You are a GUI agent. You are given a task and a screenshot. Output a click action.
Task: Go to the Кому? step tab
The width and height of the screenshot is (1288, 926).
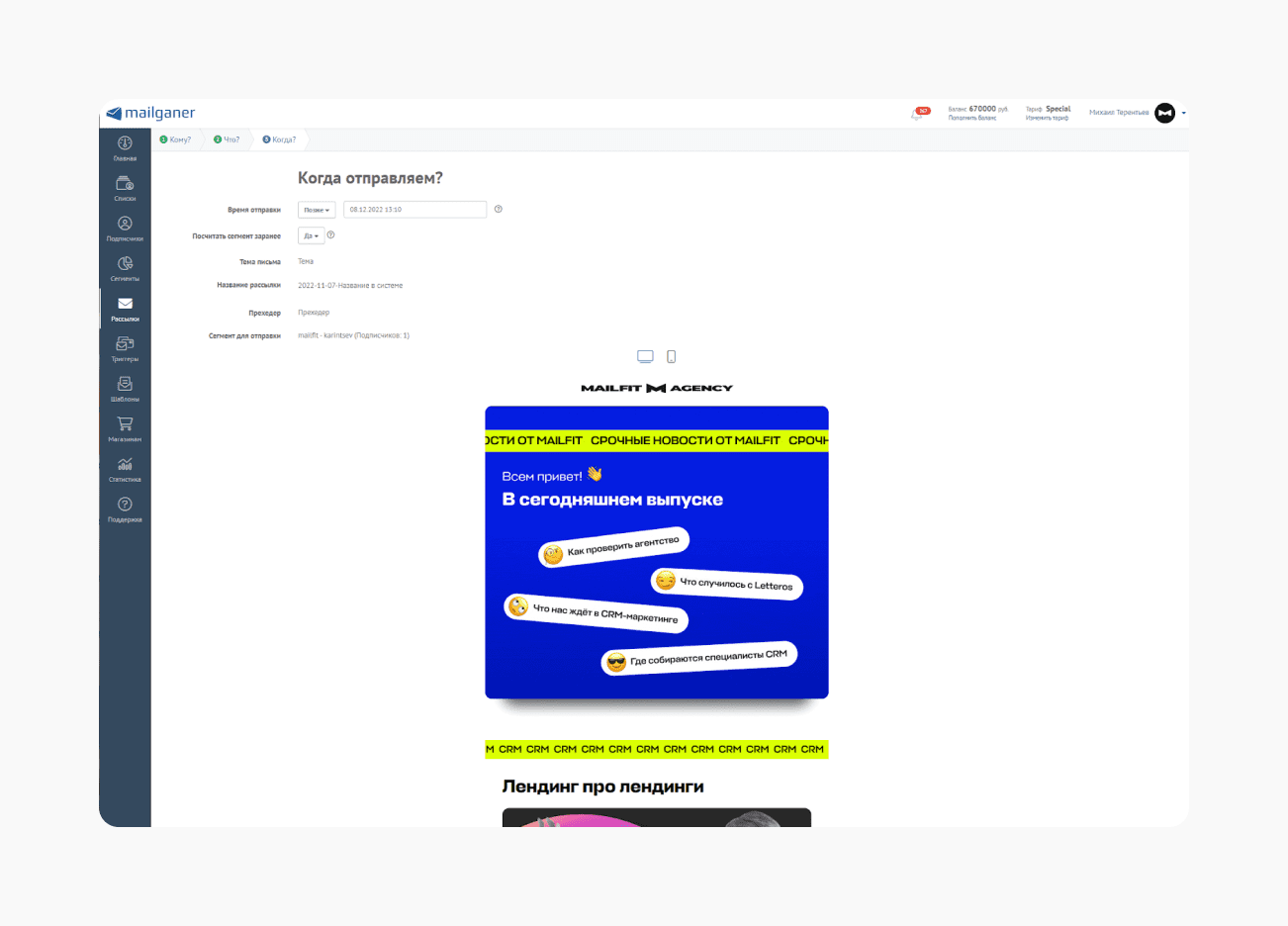(175, 139)
